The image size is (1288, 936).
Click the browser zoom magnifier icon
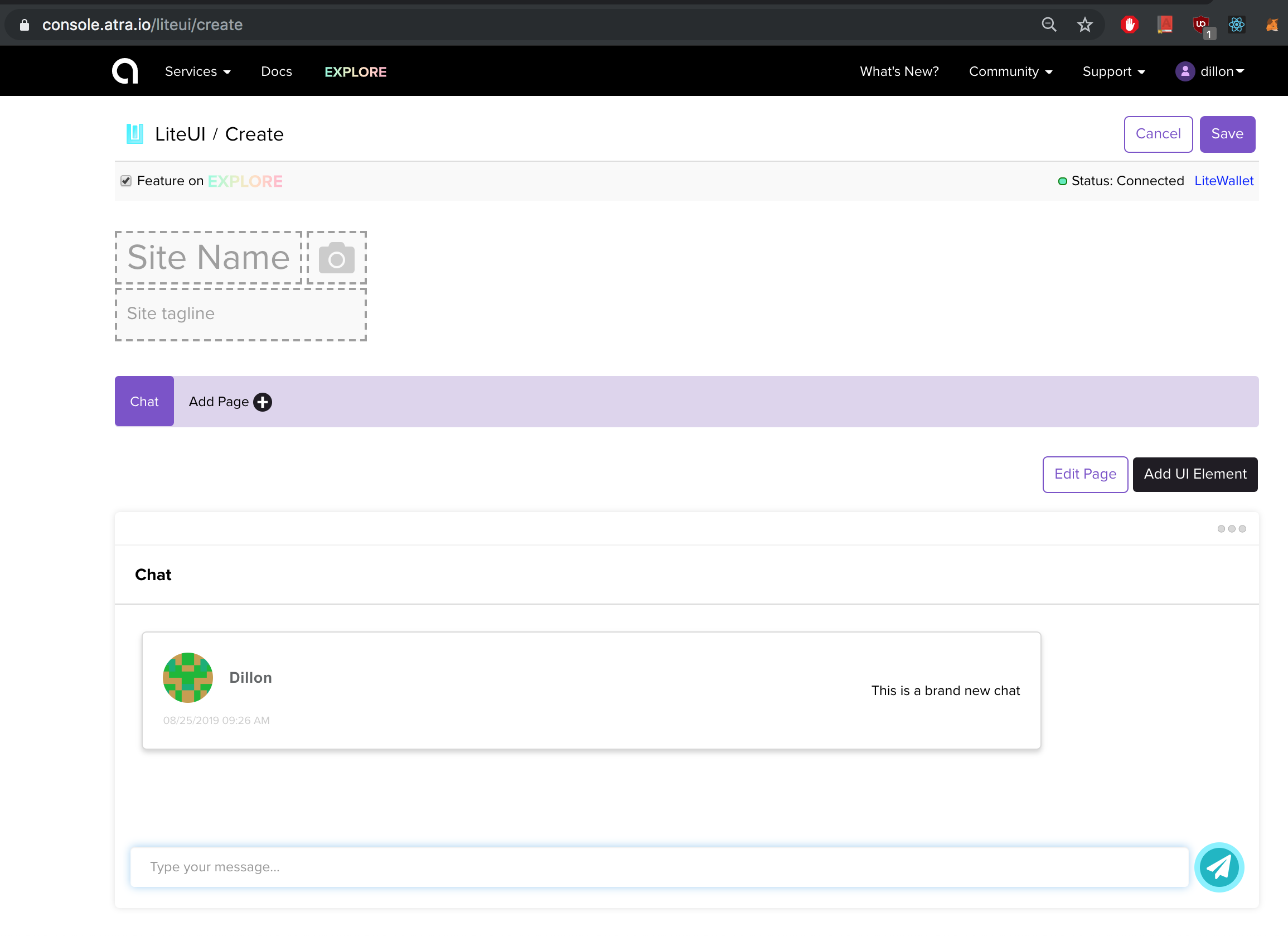1048,25
